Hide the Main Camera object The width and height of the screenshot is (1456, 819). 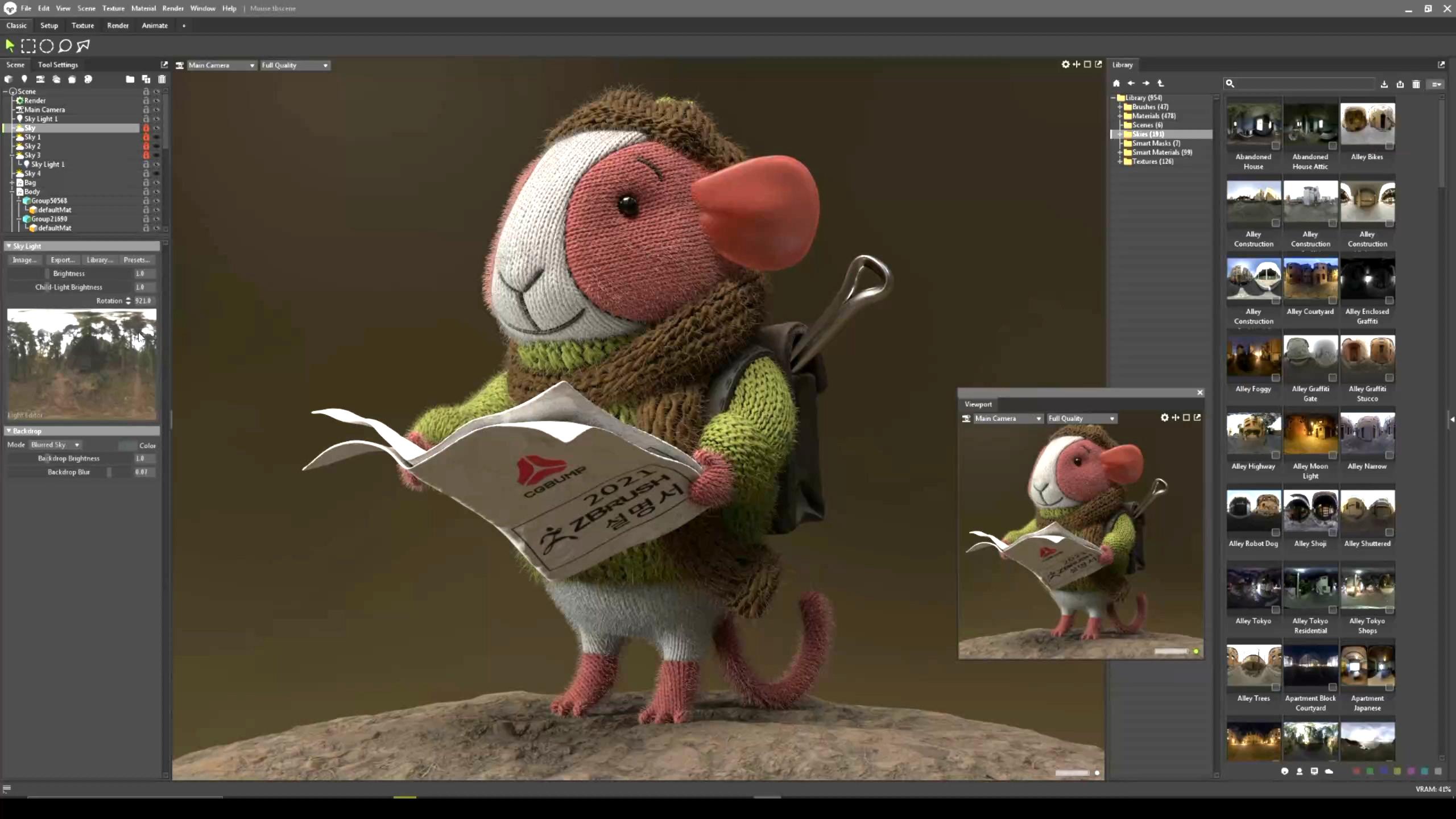point(156,110)
